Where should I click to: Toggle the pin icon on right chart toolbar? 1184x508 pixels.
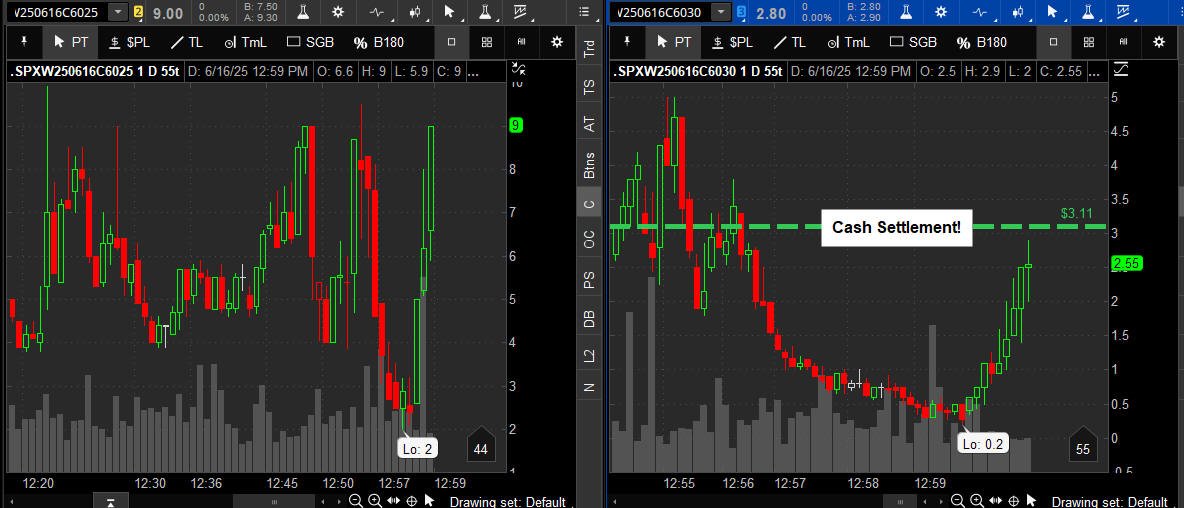626,42
